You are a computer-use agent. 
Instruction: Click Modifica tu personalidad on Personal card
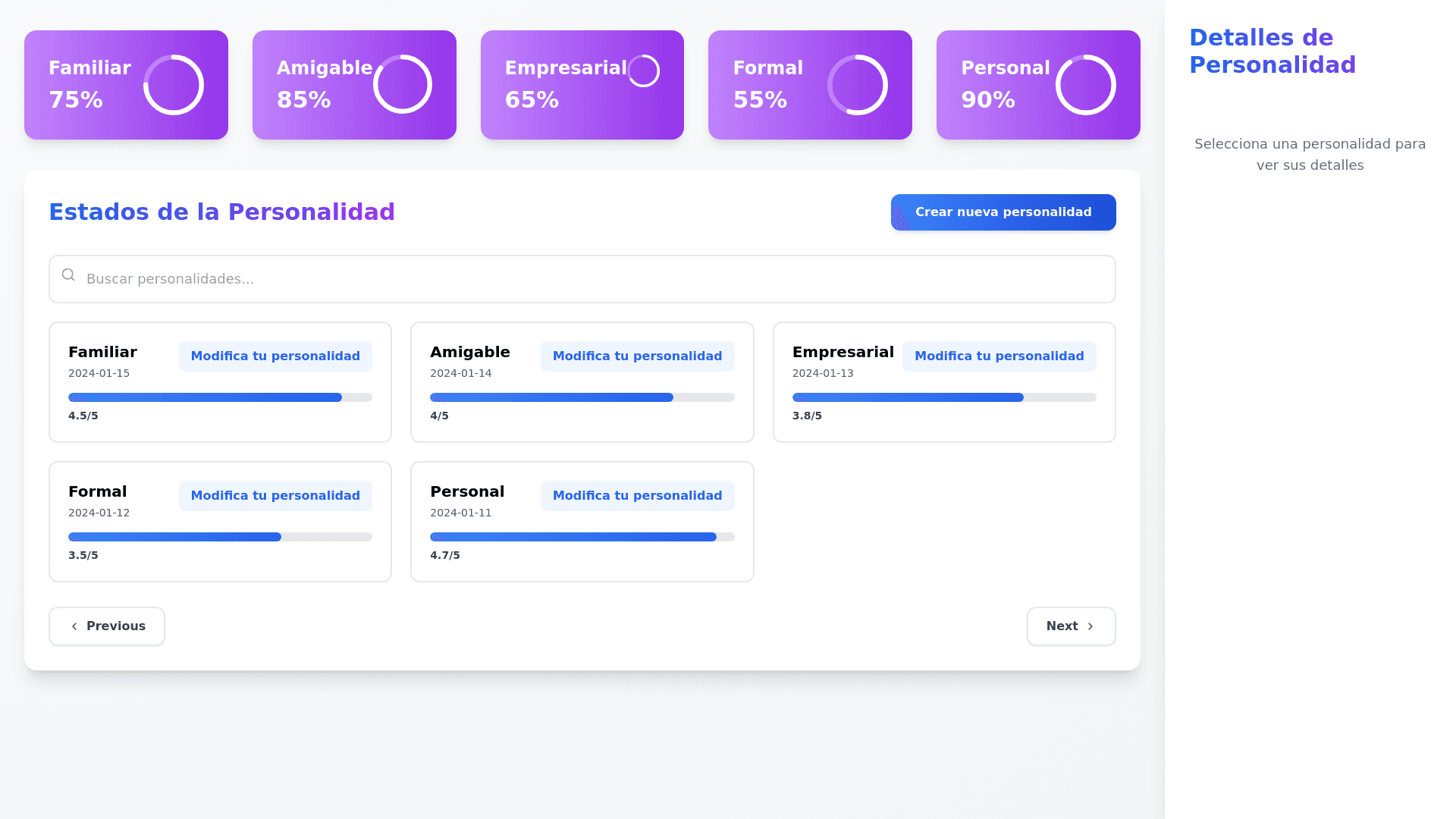click(x=637, y=496)
